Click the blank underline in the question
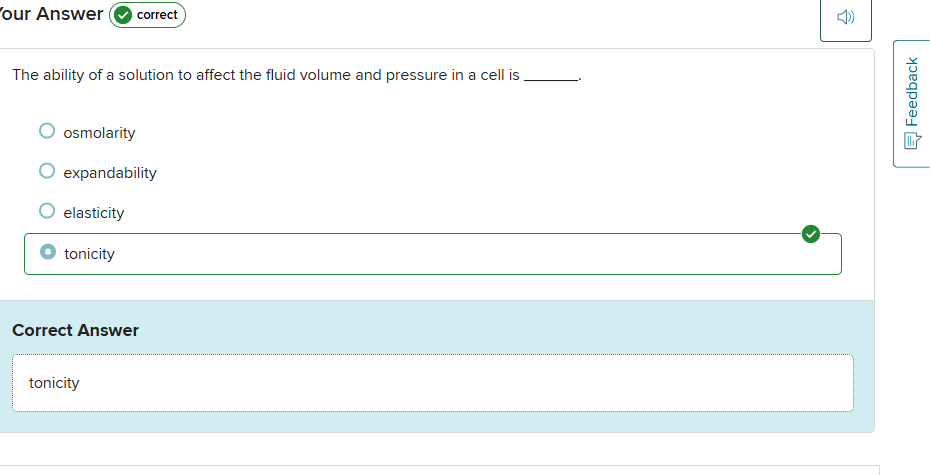This screenshot has width=930, height=475. [x=551, y=76]
